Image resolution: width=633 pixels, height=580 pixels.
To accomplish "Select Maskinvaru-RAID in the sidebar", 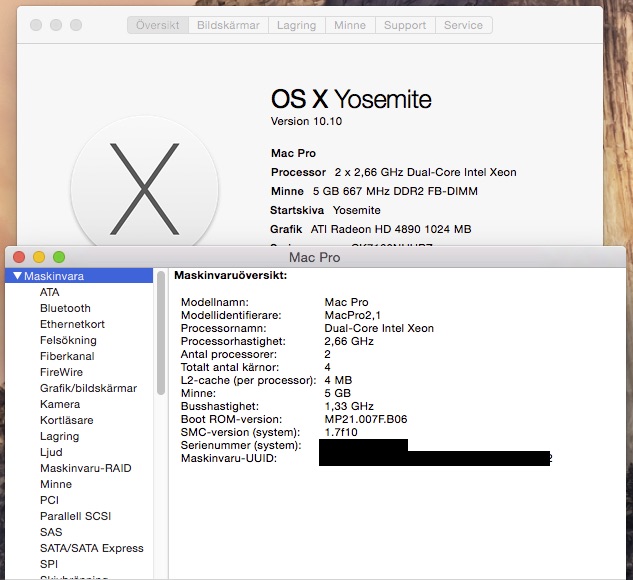I will click(x=86, y=468).
